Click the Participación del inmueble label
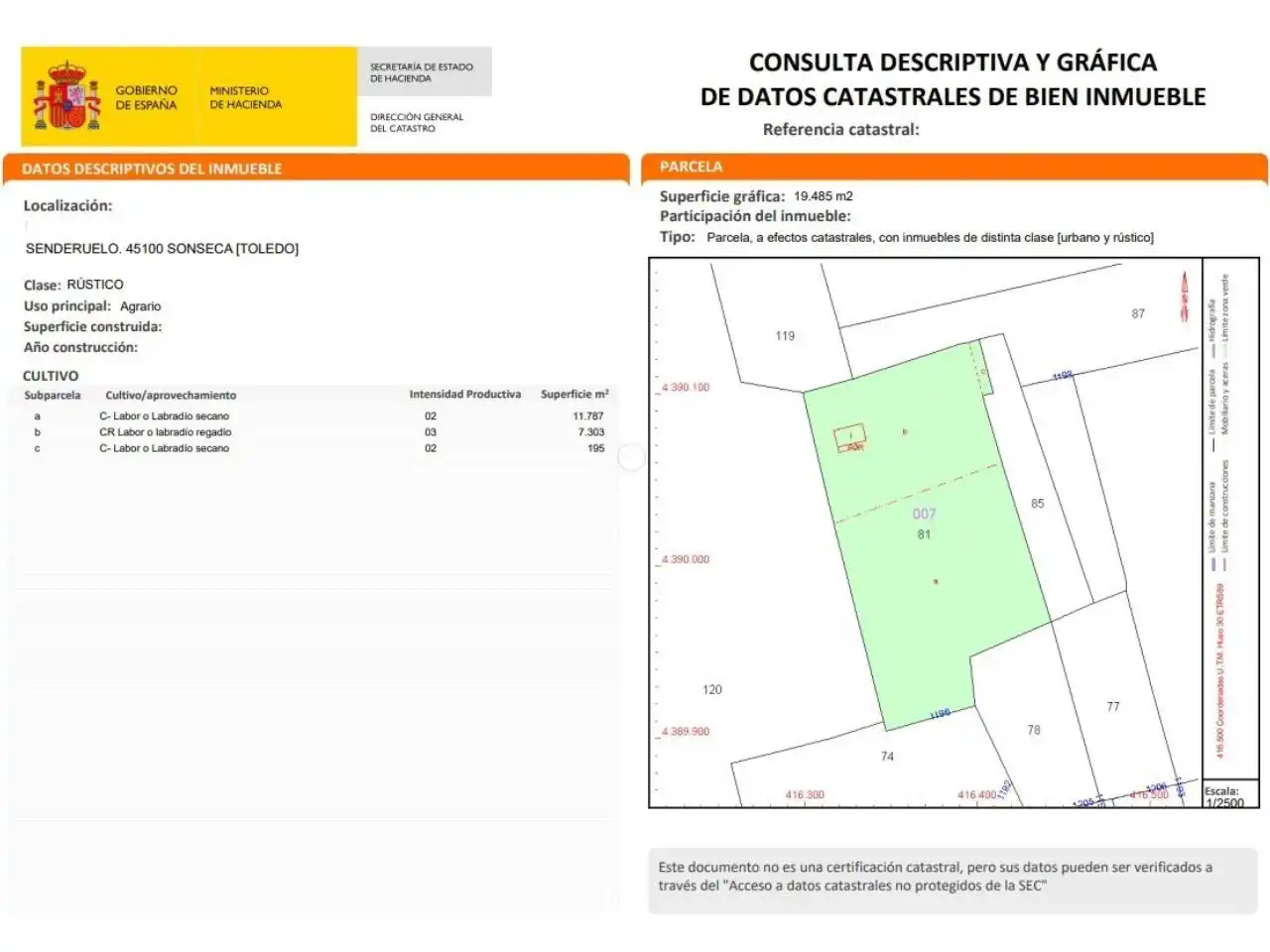 pos(755,216)
